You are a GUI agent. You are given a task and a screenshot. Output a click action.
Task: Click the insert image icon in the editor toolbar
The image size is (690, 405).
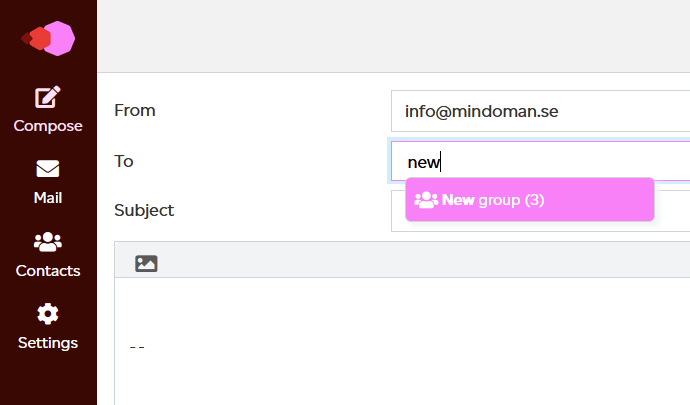click(x=146, y=263)
